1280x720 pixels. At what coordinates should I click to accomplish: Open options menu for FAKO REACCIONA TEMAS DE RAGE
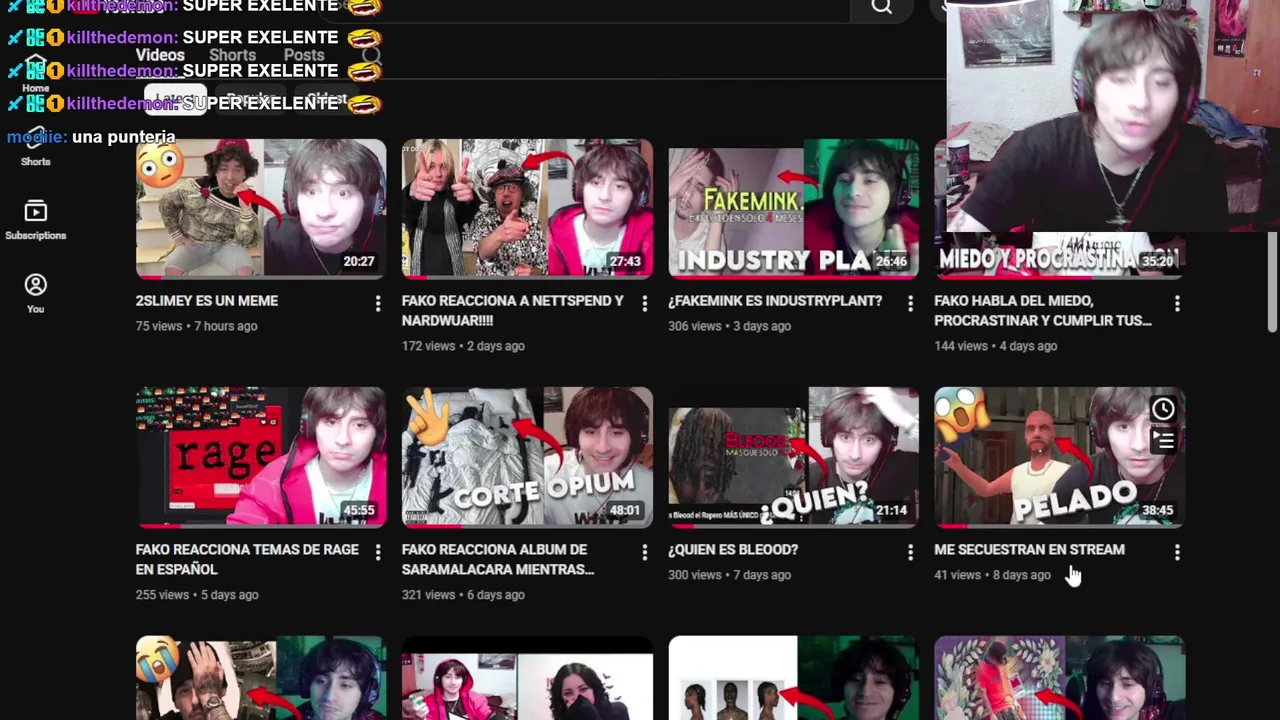pos(377,551)
